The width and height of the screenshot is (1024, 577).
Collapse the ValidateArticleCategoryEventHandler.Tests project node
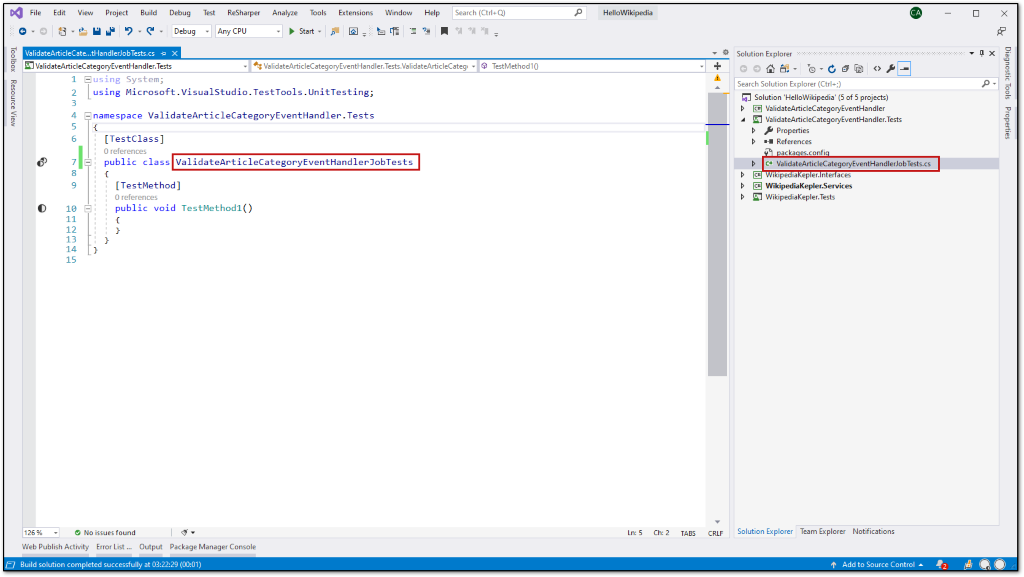click(x=743, y=119)
